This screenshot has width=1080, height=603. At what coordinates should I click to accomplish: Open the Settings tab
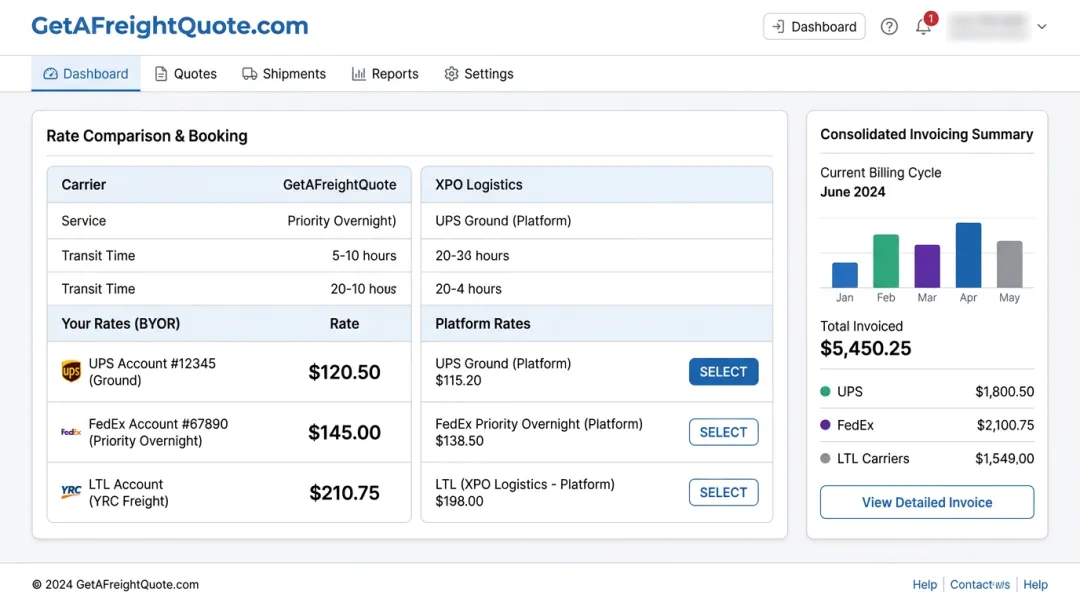pyautogui.click(x=479, y=74)
